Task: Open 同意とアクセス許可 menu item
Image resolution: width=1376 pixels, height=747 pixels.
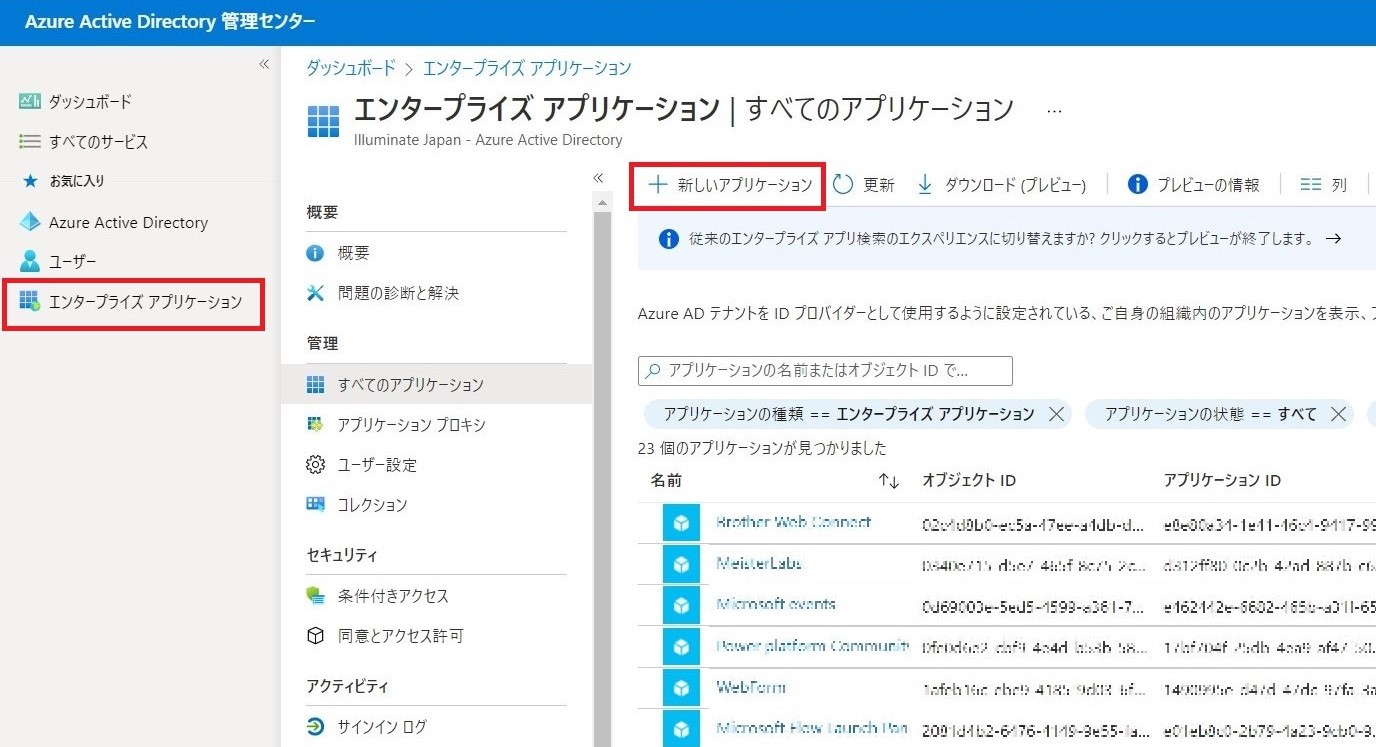Action: (400, 636)
